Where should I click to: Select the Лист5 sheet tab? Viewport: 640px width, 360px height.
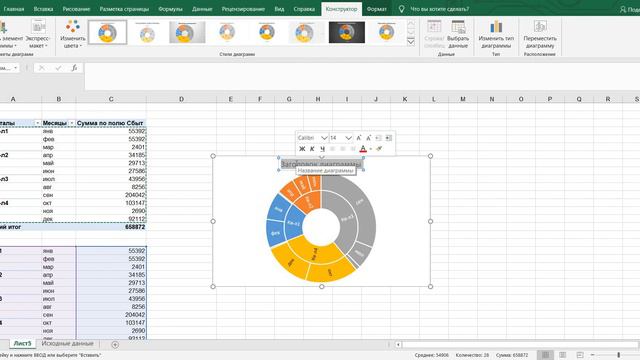tap(22, 344)
